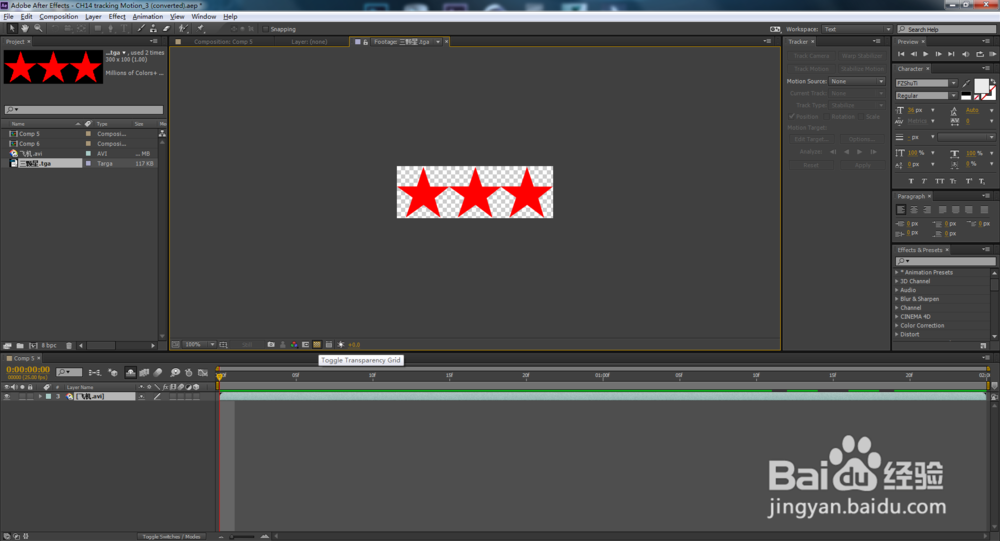Click the Graph Editor timeline icon
Viewport: 1000px width, 541px height.
coord(203,373)
